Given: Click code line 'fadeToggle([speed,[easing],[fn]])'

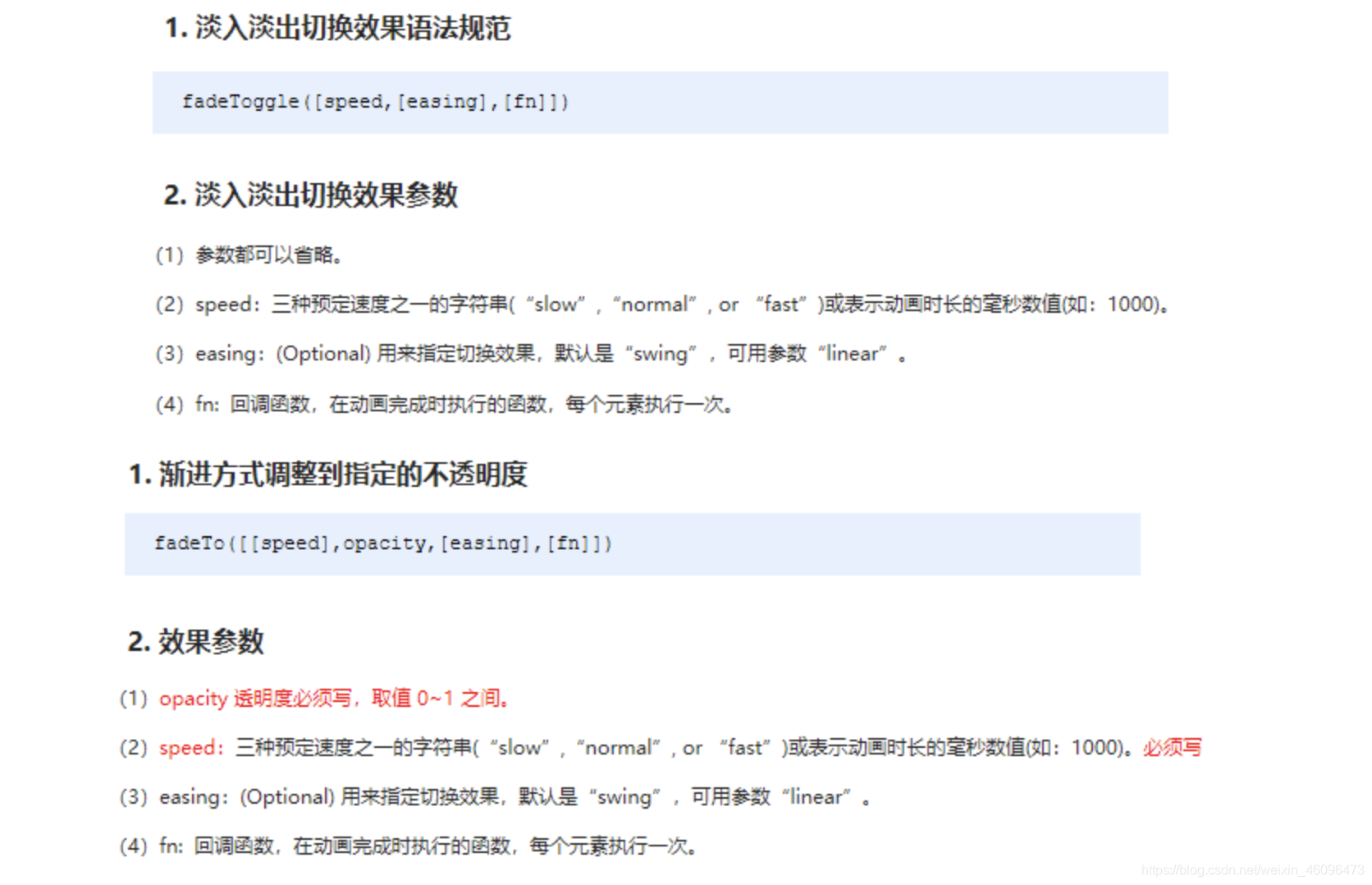Looking at the screenshot, I should tap(375, 102).
